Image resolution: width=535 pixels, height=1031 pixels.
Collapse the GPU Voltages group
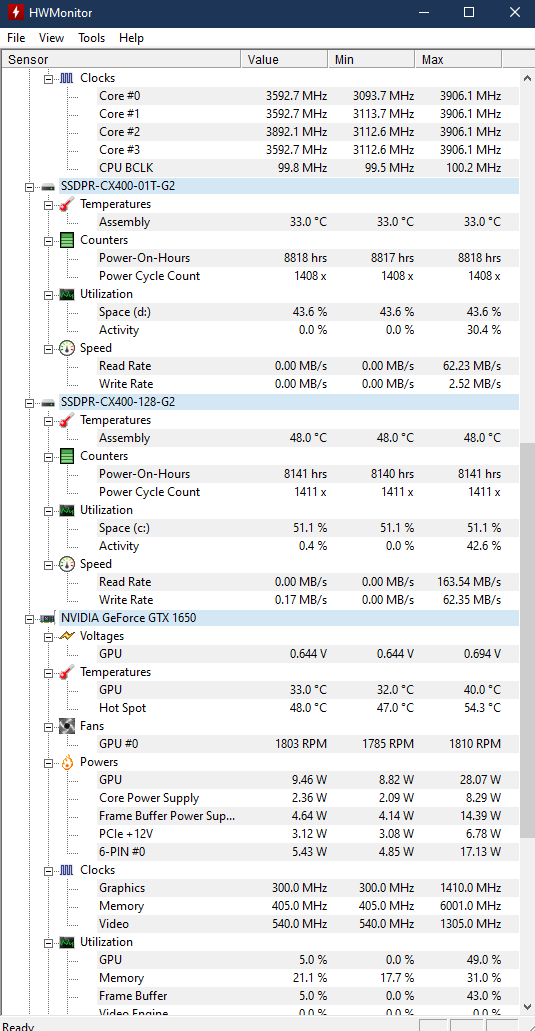(48, 636)
